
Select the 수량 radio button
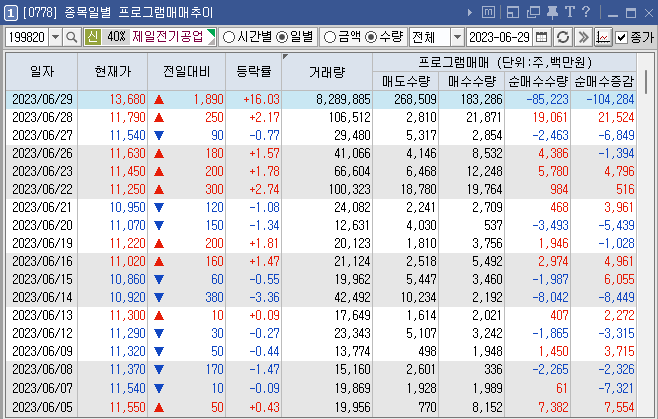coord(371,37)
